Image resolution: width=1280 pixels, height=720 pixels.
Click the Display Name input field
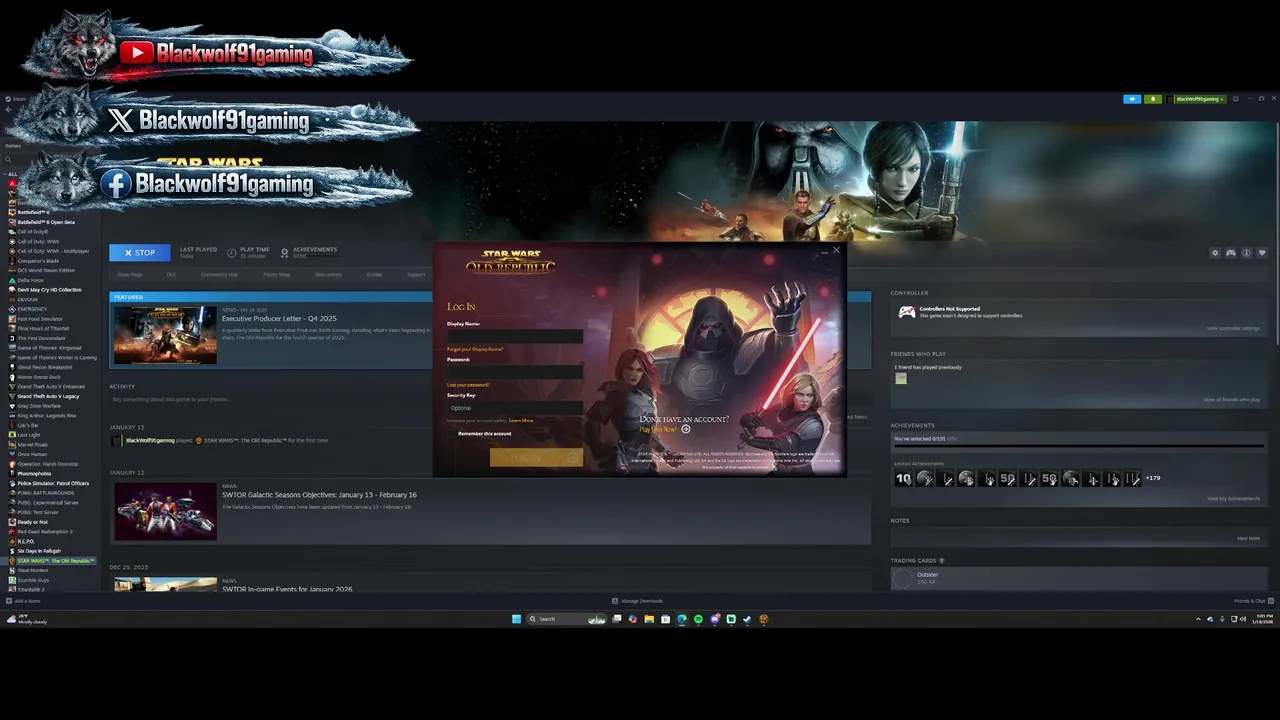515,336
